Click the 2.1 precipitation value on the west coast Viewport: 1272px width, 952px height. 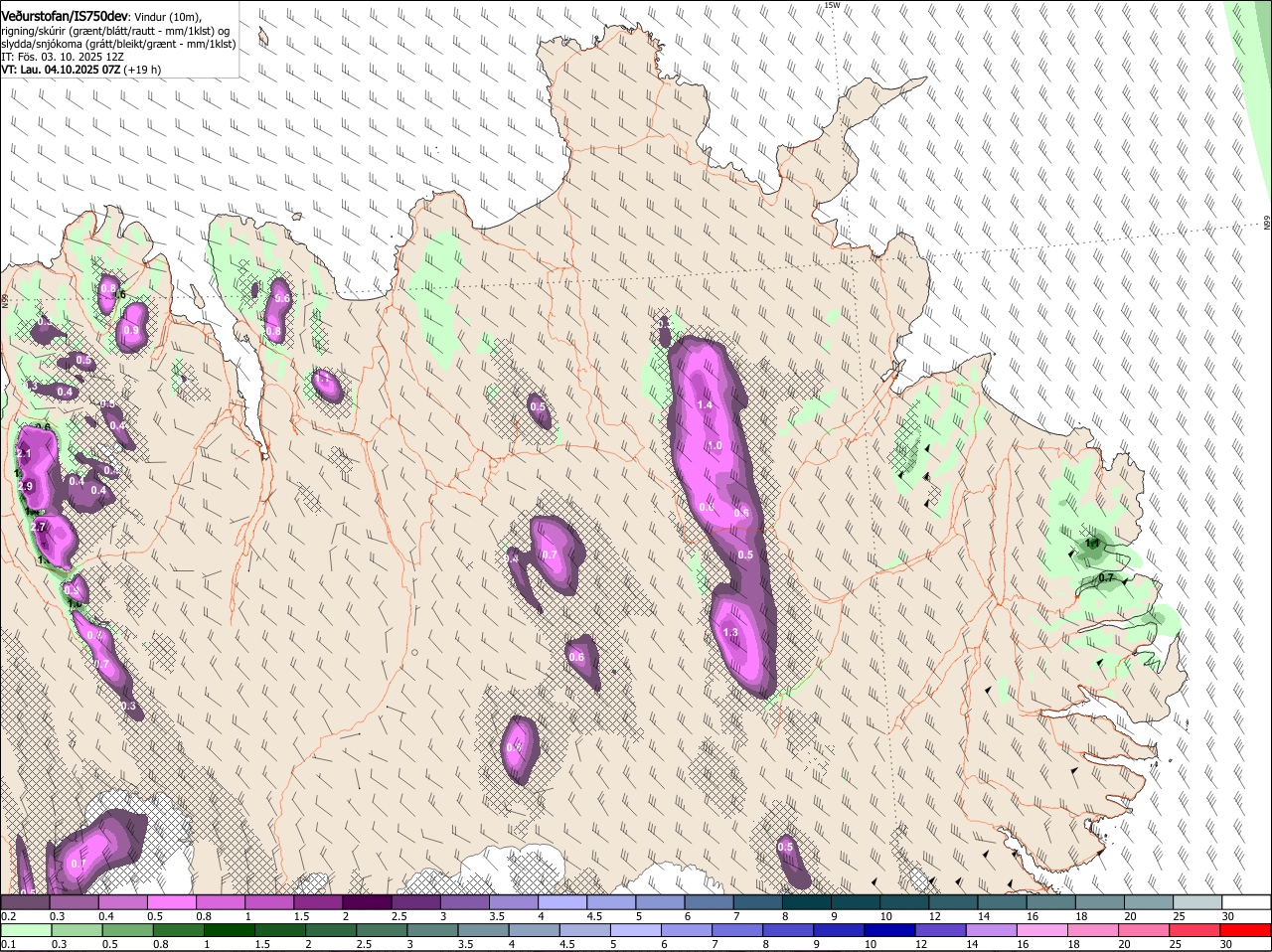[25, 453]
